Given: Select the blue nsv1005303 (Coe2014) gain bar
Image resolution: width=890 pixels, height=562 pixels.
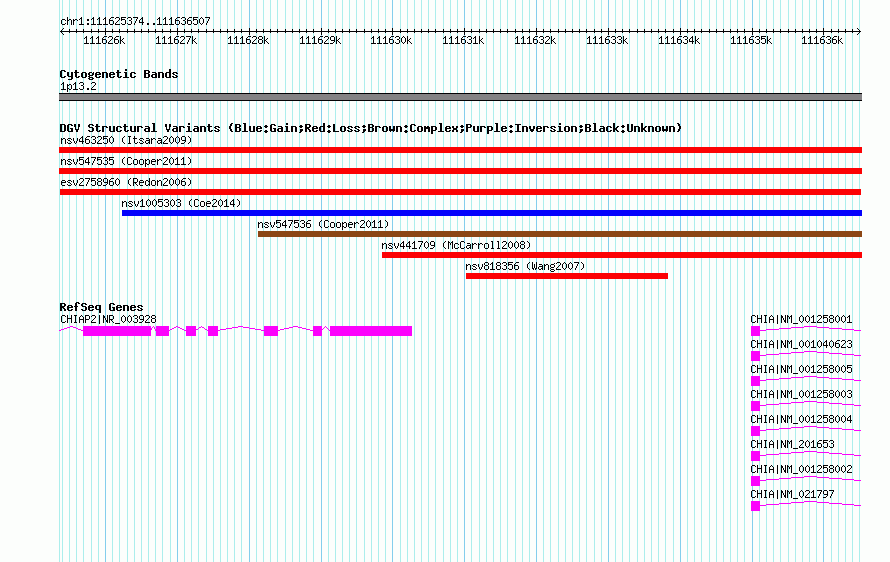Looking at the screenshot, I should (x=492, y=213).
